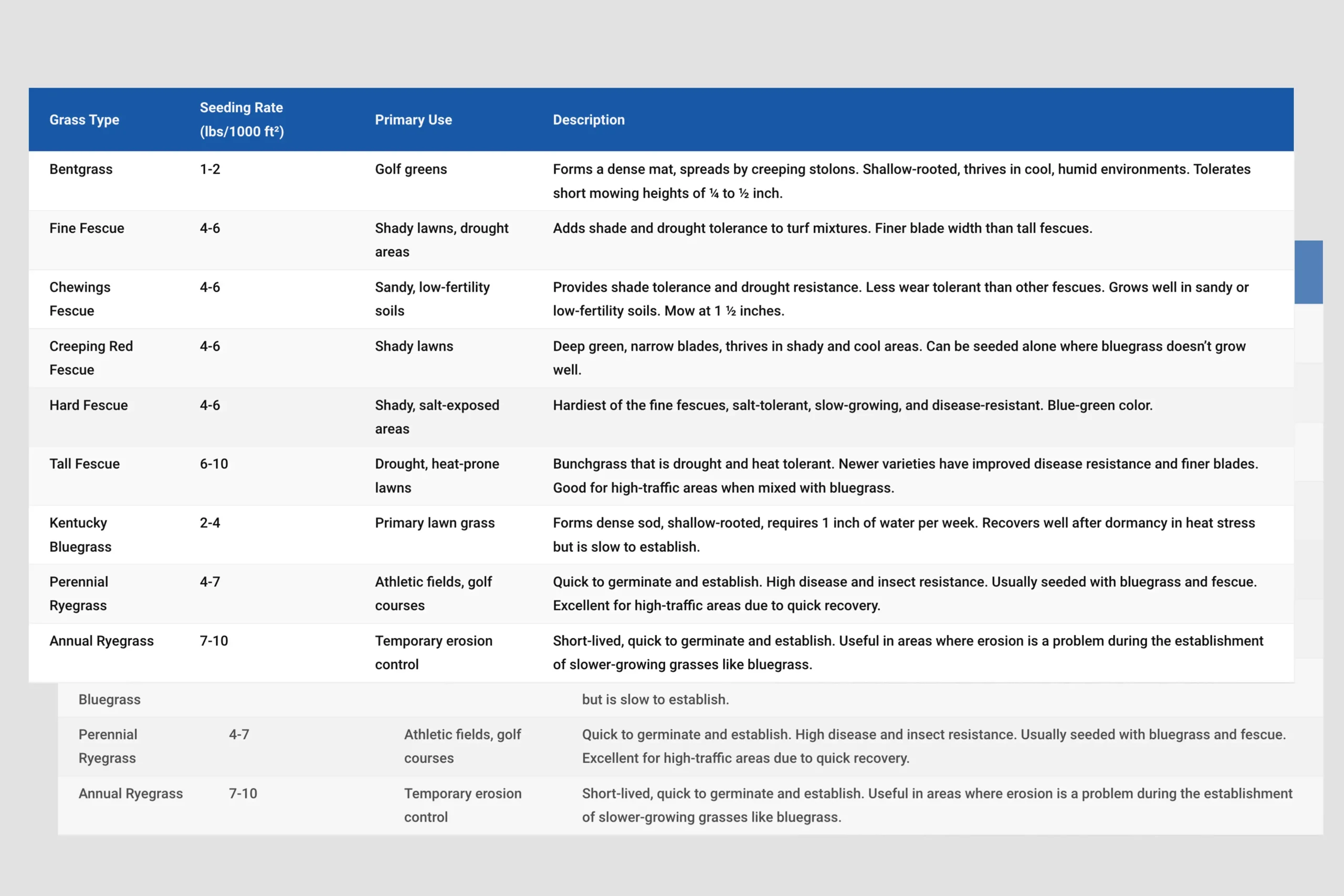
Task: Click the Bentgrass description about creeping stolons
Action: (x=901, y=181)
